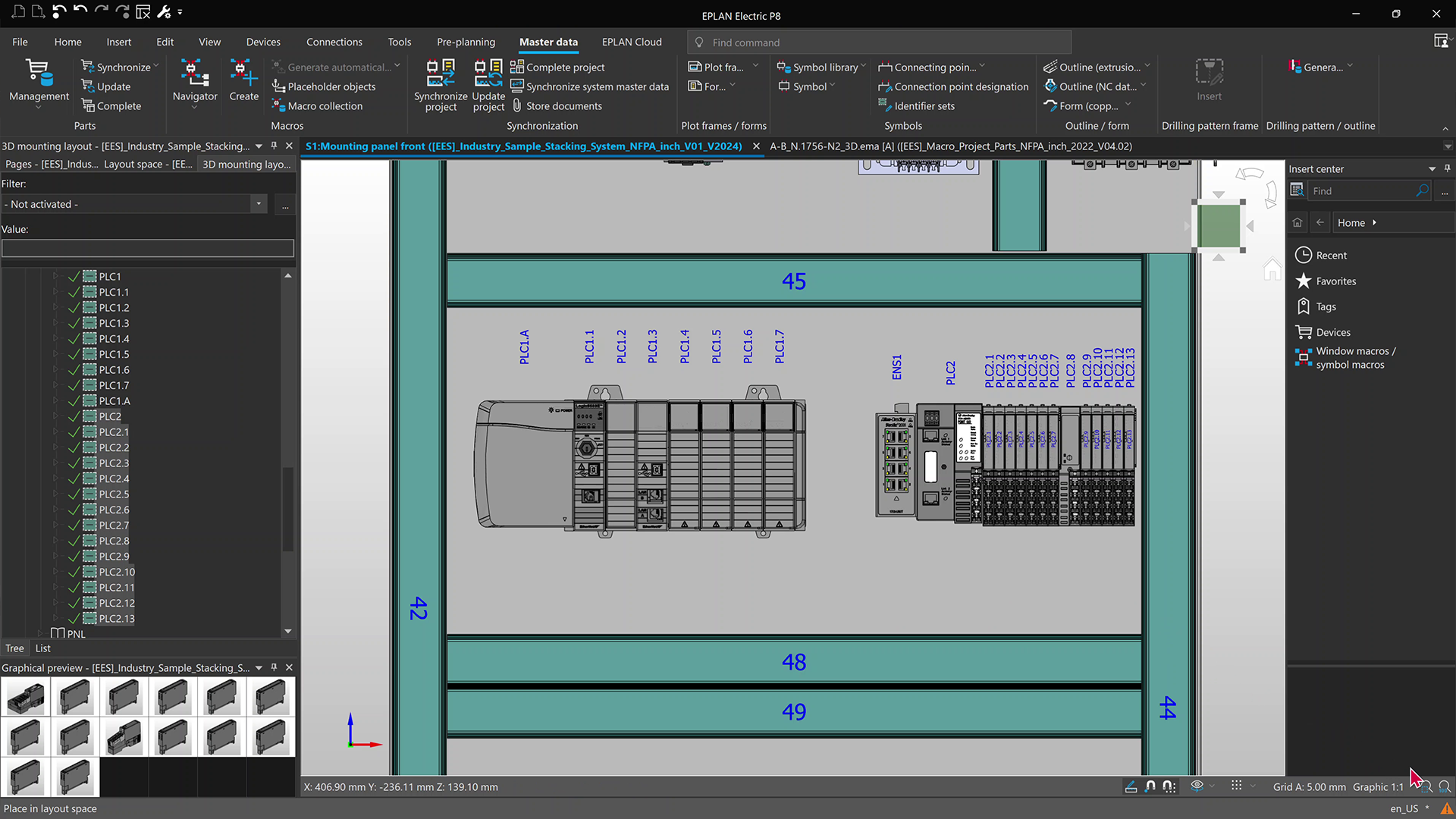Open the Update project tool

(488, 85)
